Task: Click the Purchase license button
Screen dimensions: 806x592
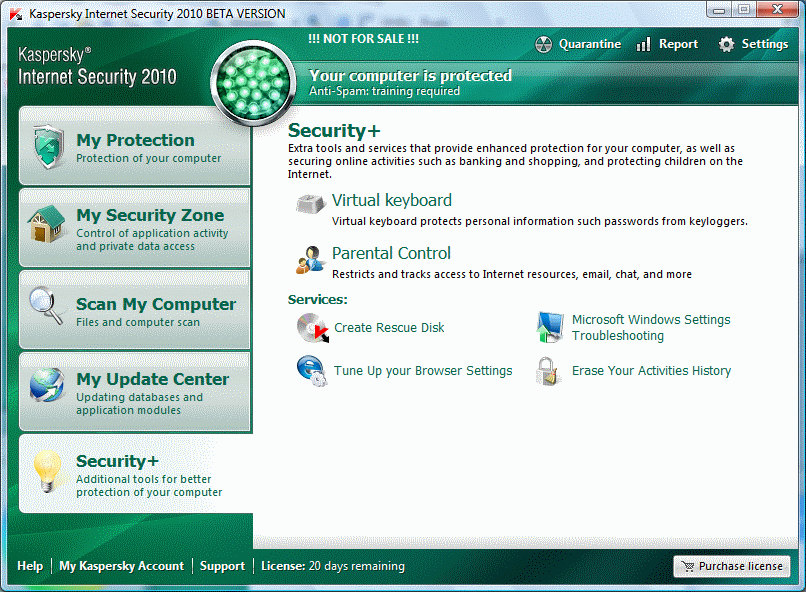Action: click(x=732, y=566)
